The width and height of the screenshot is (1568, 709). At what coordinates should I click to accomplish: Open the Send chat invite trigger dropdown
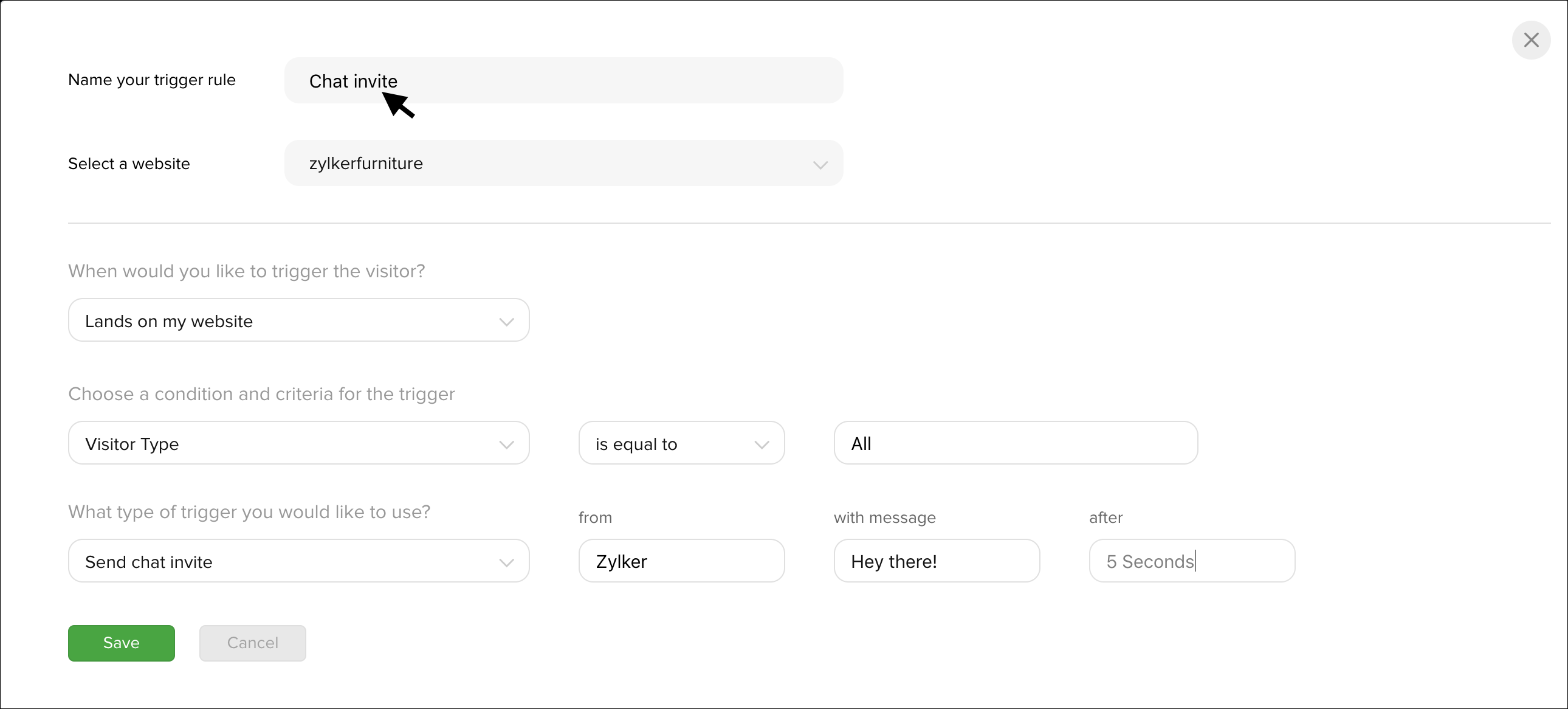tap(298, 561)
